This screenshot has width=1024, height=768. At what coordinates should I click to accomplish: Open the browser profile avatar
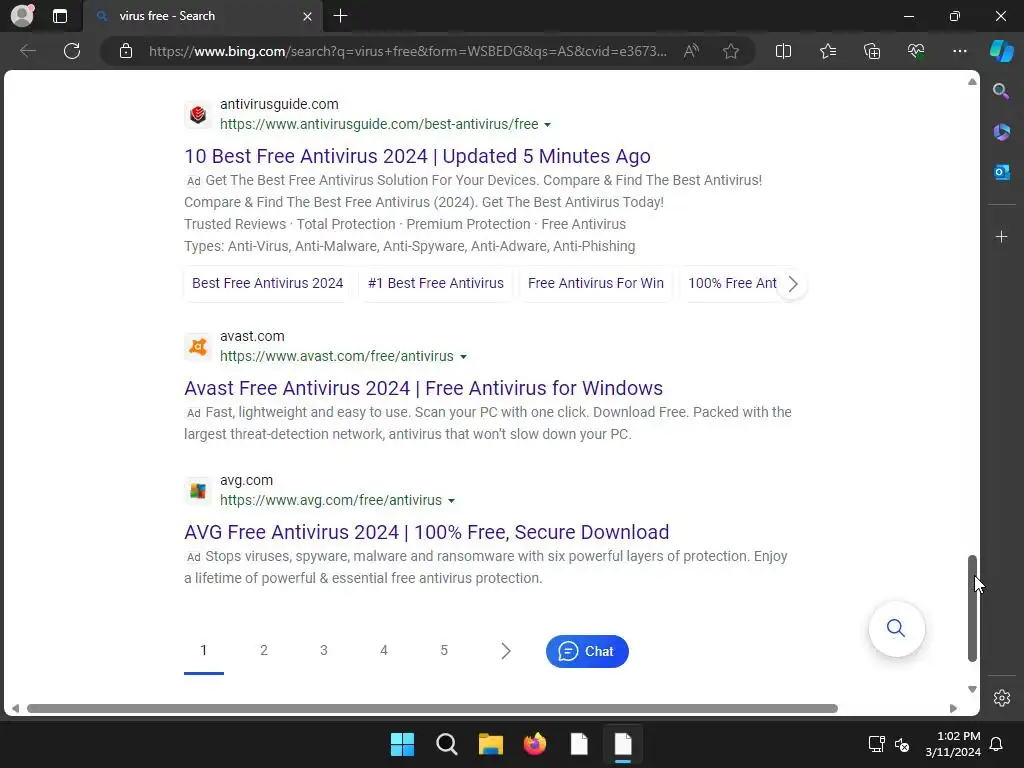(x=22, y=16)
